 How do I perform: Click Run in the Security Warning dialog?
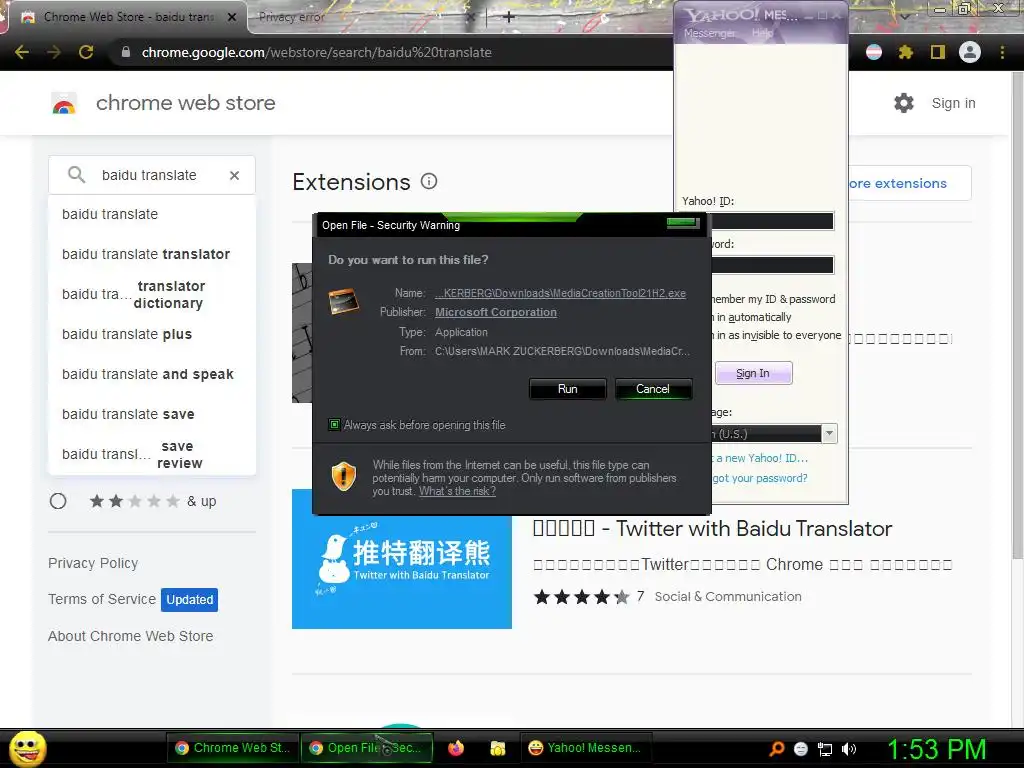click(568, 389)
